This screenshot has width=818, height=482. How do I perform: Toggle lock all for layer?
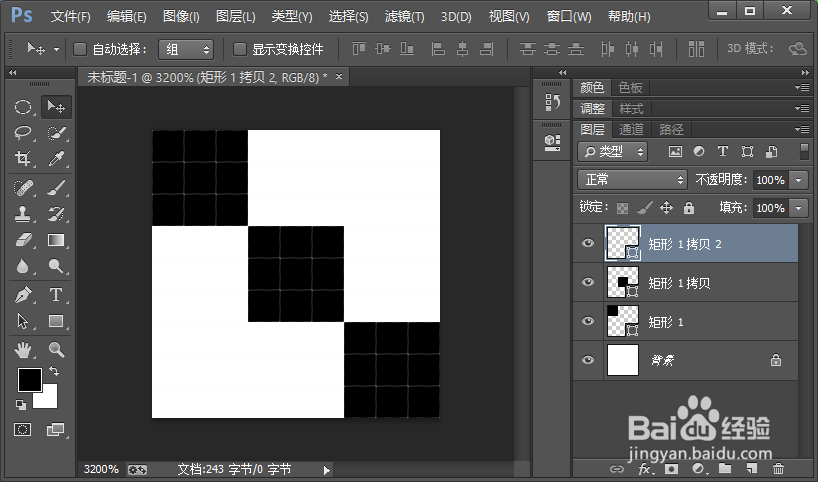point(689,208)
